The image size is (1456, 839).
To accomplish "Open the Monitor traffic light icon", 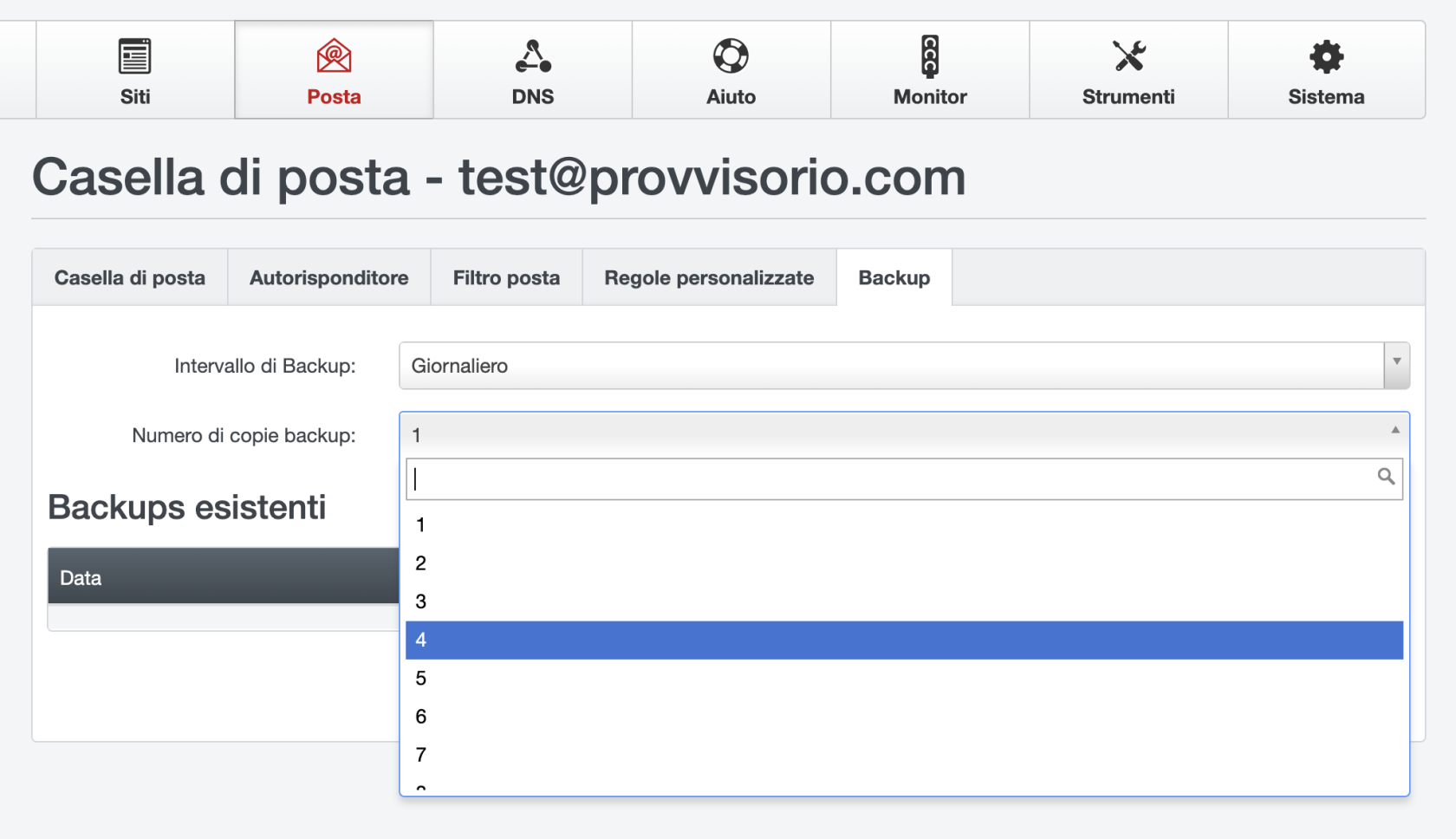I will 930,57.
